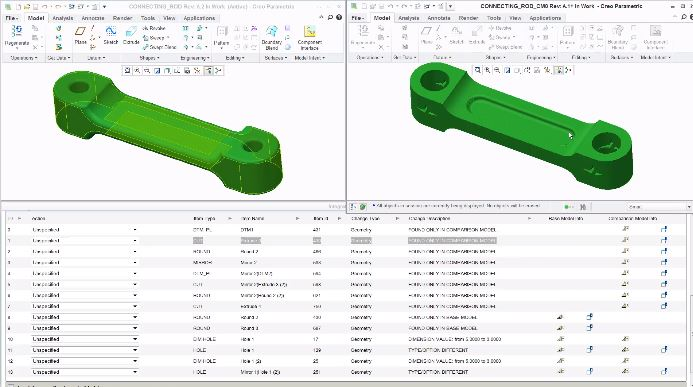The width and height of the screenshot is (693, 387).
Task: Start the Sketch tool in left window
Action: [110, 35]
